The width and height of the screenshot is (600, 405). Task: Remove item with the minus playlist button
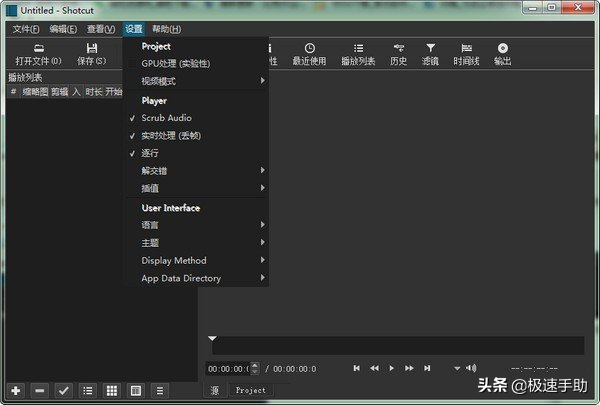click(40, 390)
